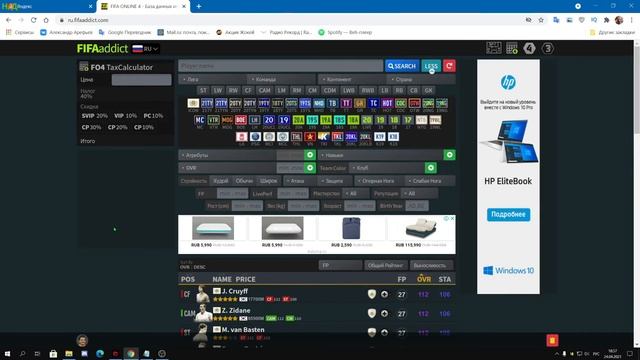Select the MC season icon

(x=200, y=120)
